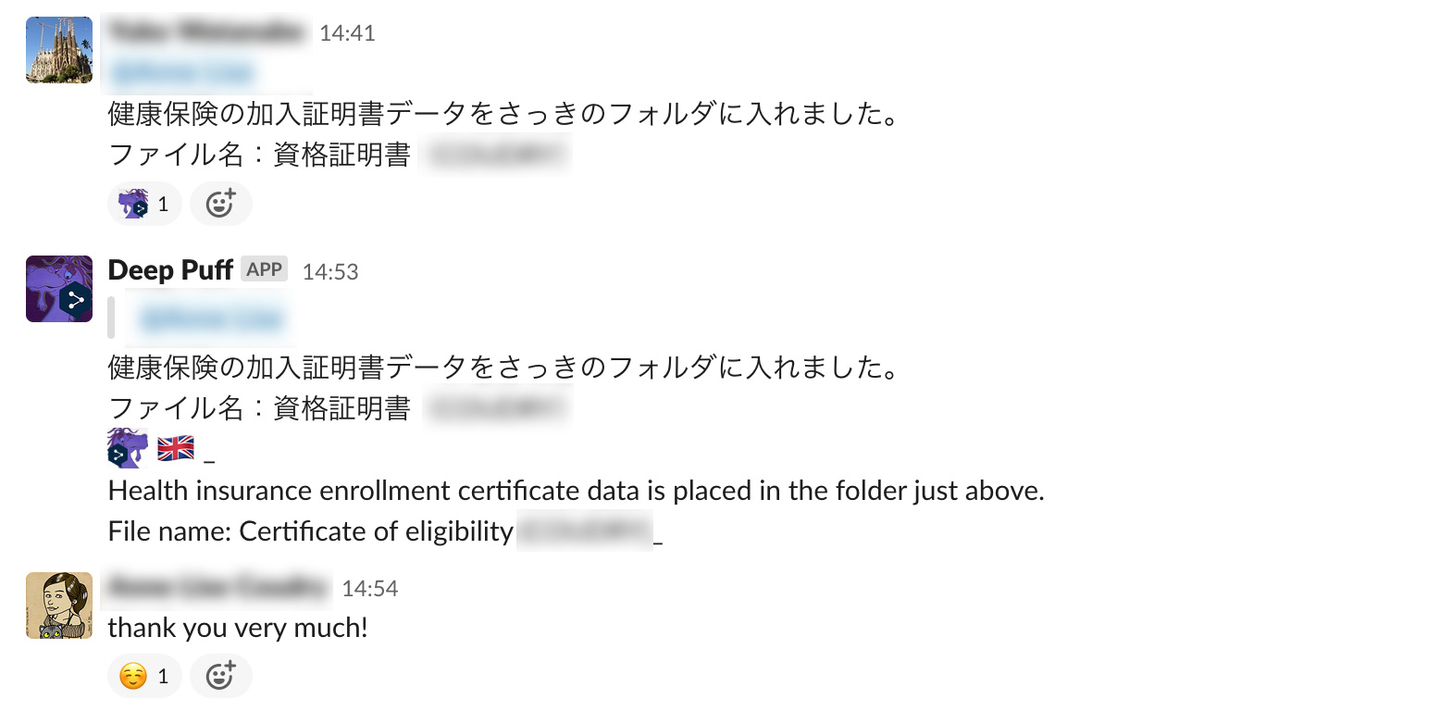Click the APP badge next to Deep Puff
This screenshot has width=1440, height=724.
264,270
